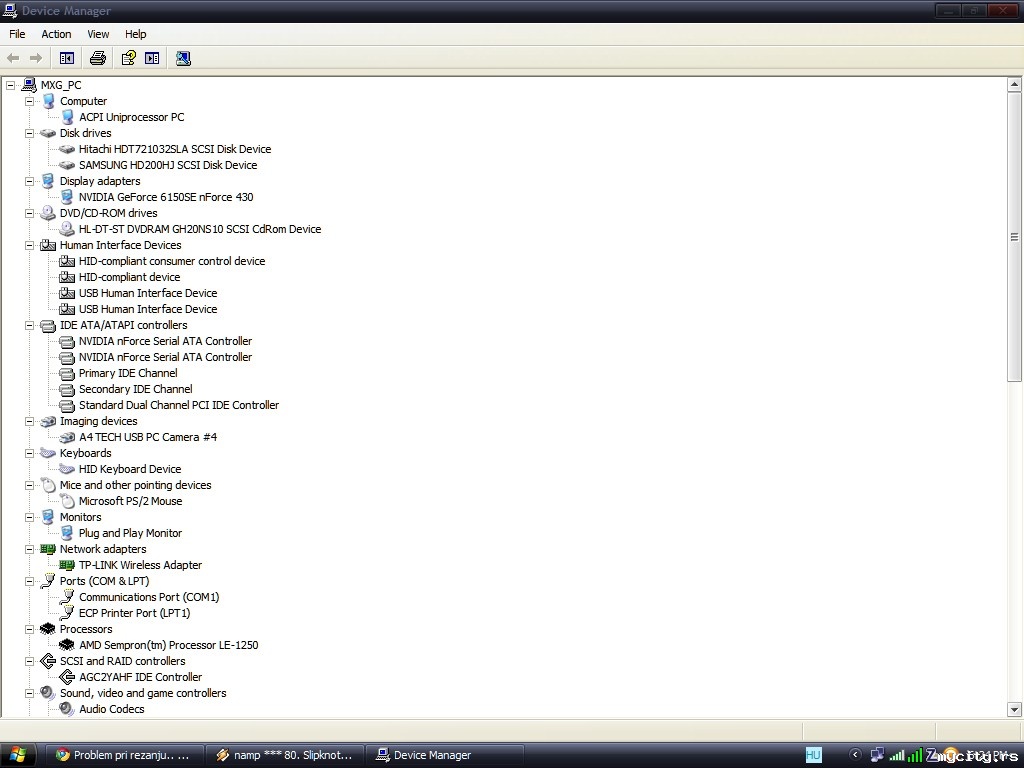The width and height of the screenshot is (1024, 768).
Task: Click the Forward arrow in toolbar
Action: point(36,58)
